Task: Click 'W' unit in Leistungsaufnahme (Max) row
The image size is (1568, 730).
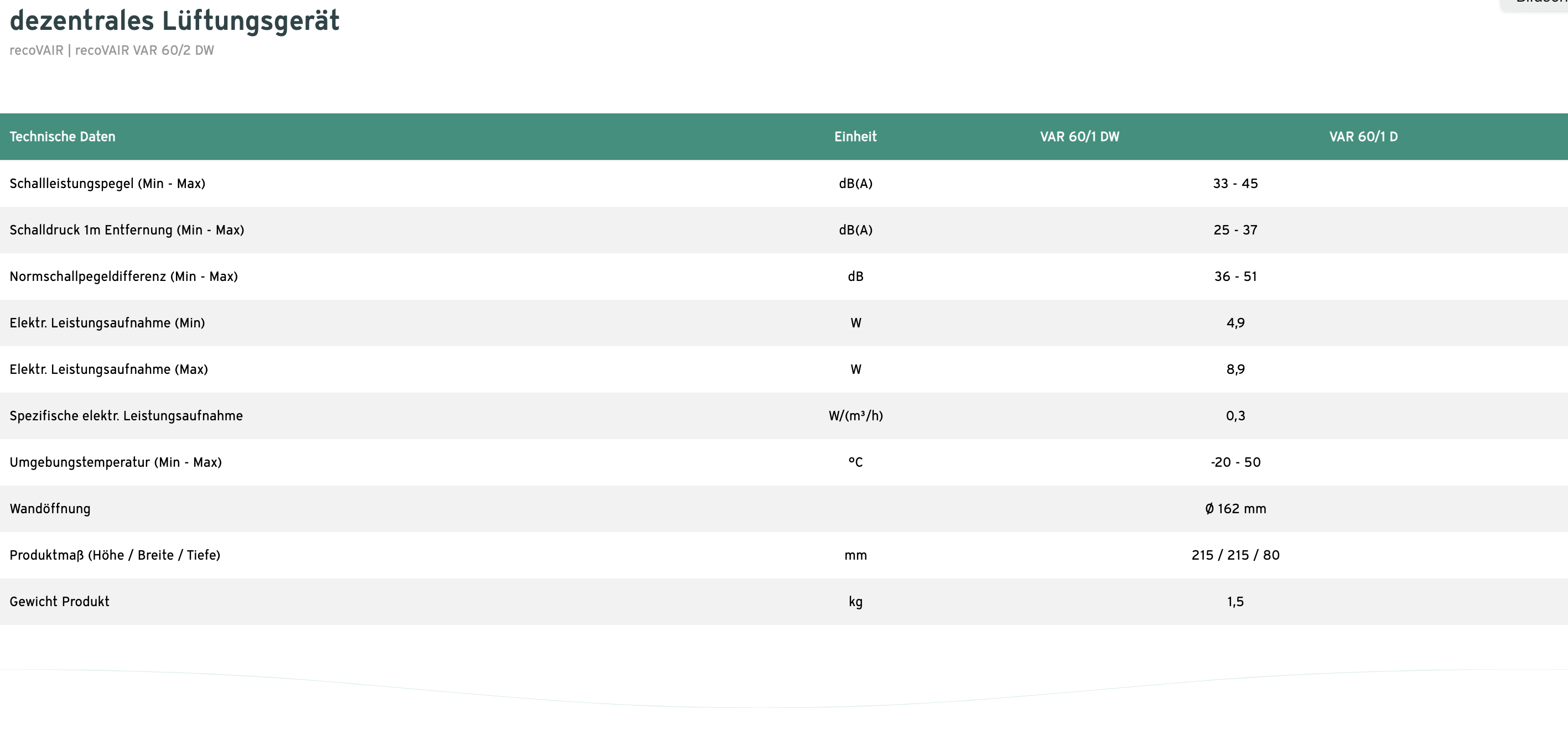Action: pos(856,369)
